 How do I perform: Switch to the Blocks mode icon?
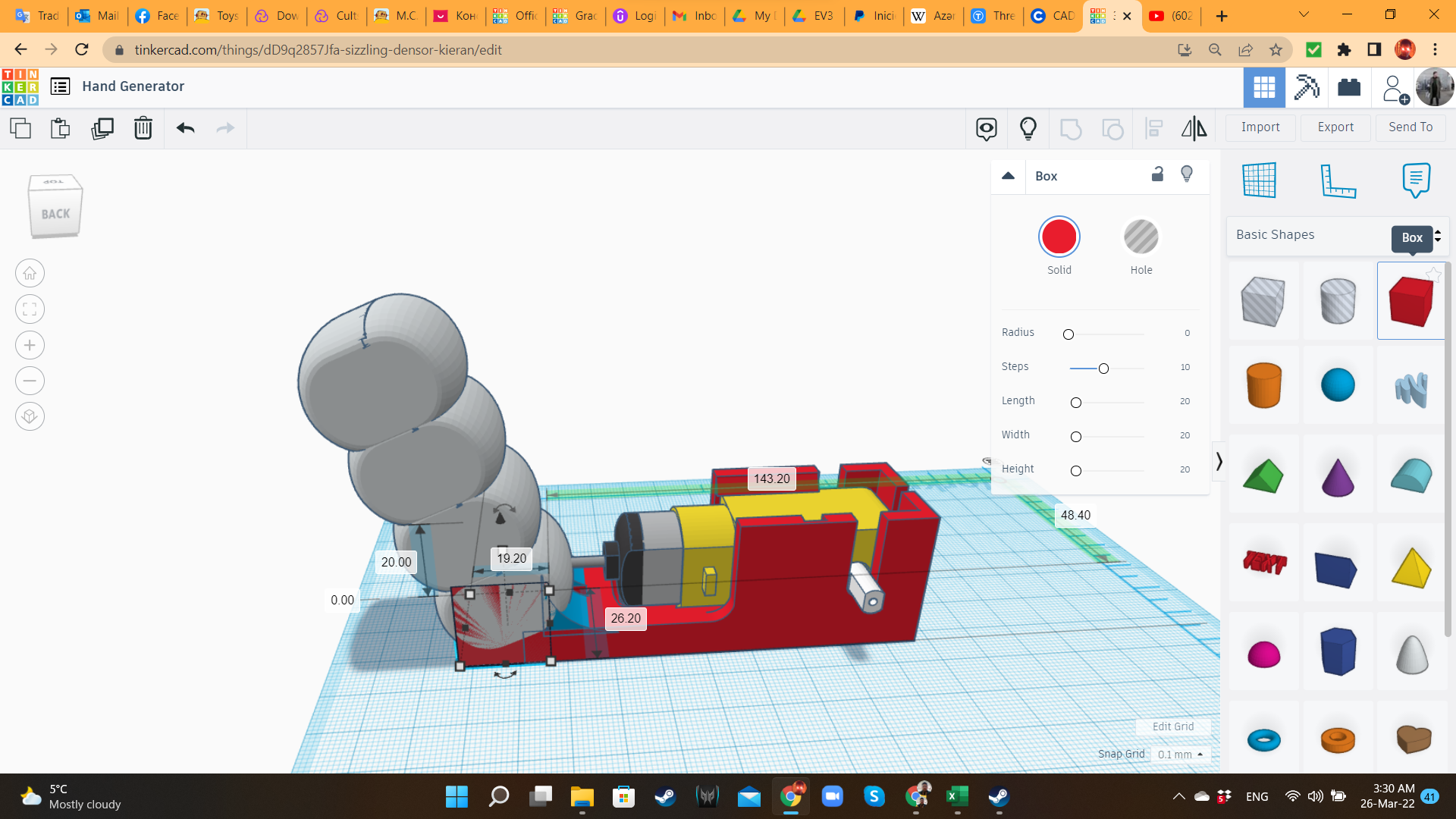click(x=1307, y=87)
